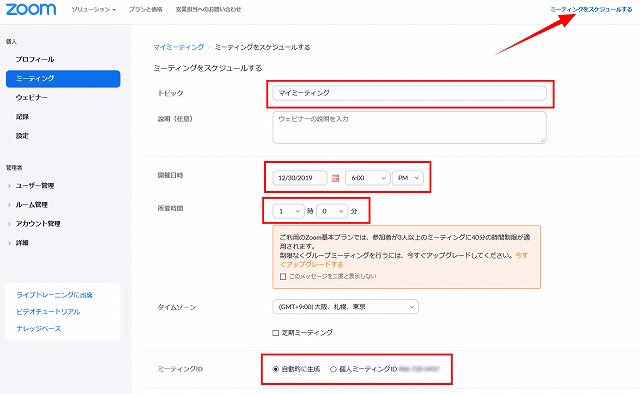The height and width of the screenshot is (394, 640).
Task: Open the duration hours dropdown
Action: [288, 211]
